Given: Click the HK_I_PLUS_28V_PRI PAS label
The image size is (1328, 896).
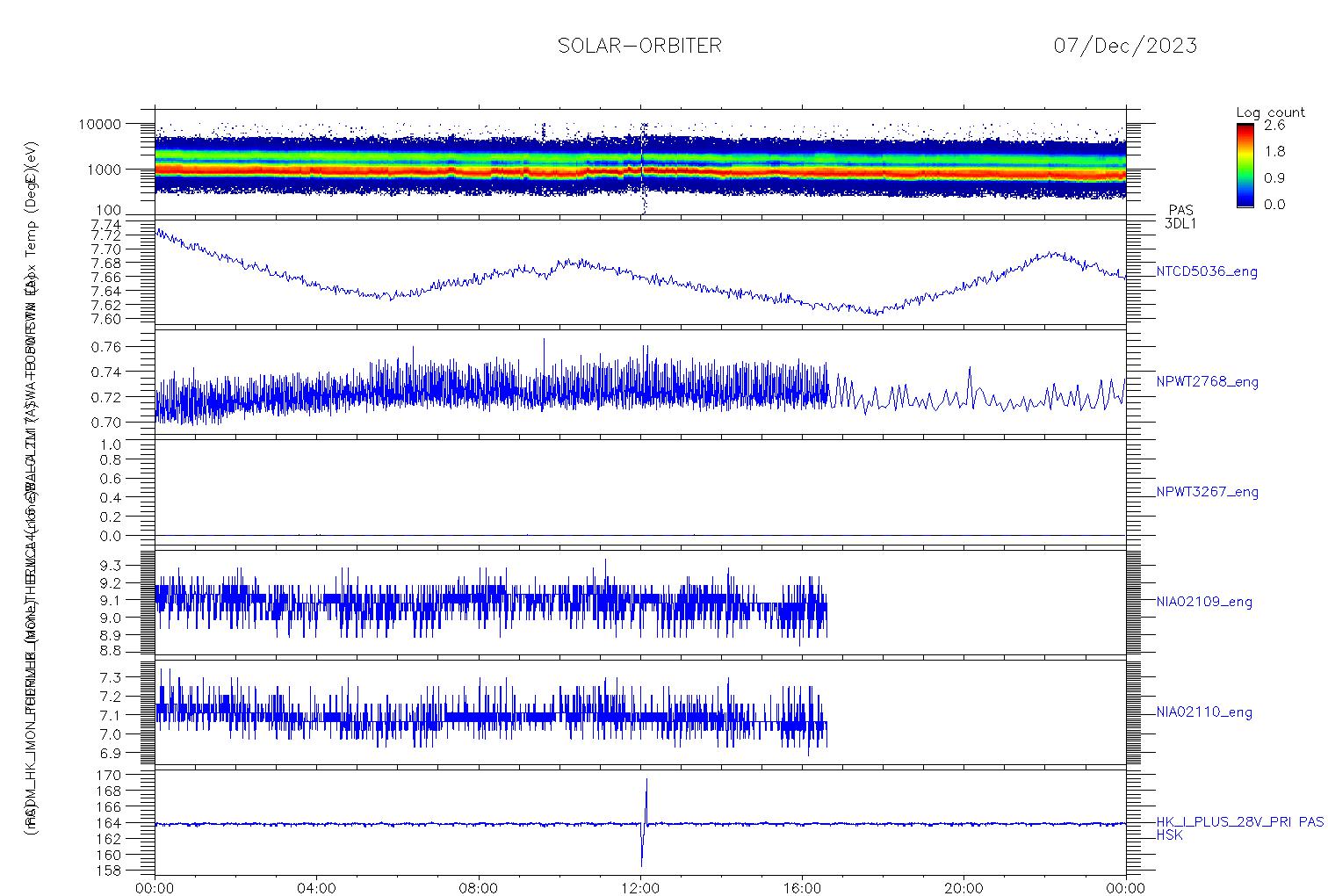Looking at the screenshot, I should [1239, 822].
